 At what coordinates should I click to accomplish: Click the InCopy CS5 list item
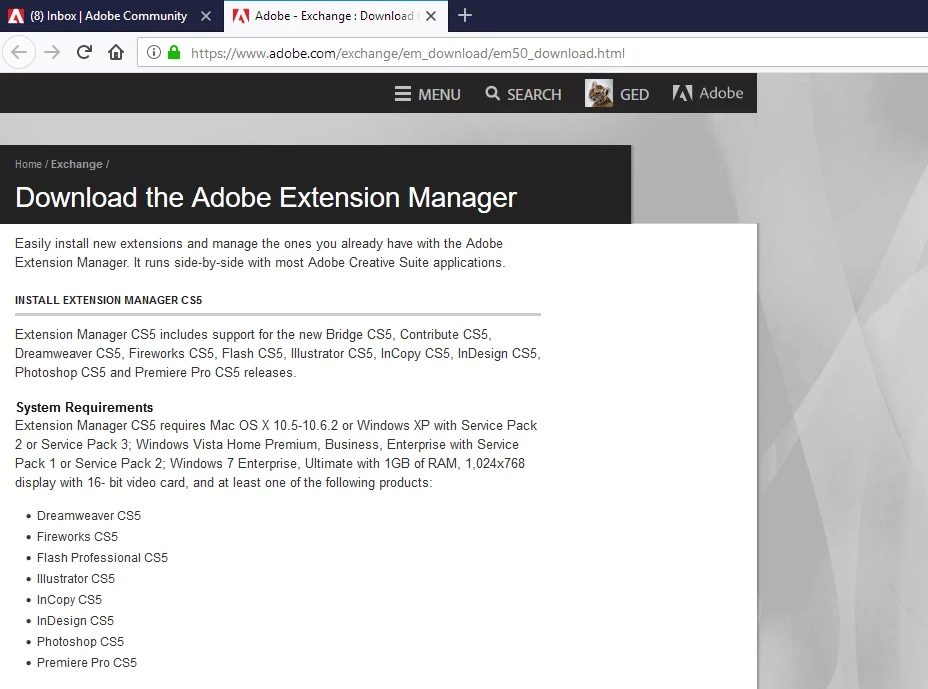[x=69, y=600]
